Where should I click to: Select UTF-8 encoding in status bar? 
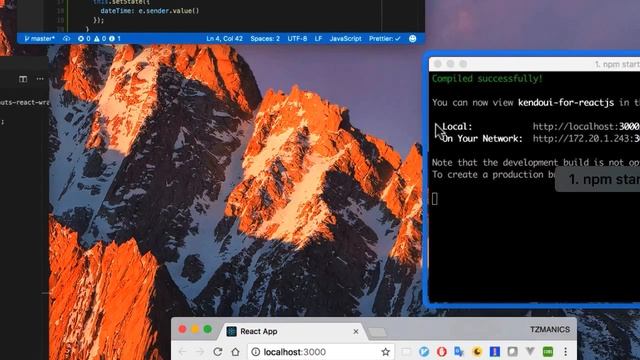(297, 39)
